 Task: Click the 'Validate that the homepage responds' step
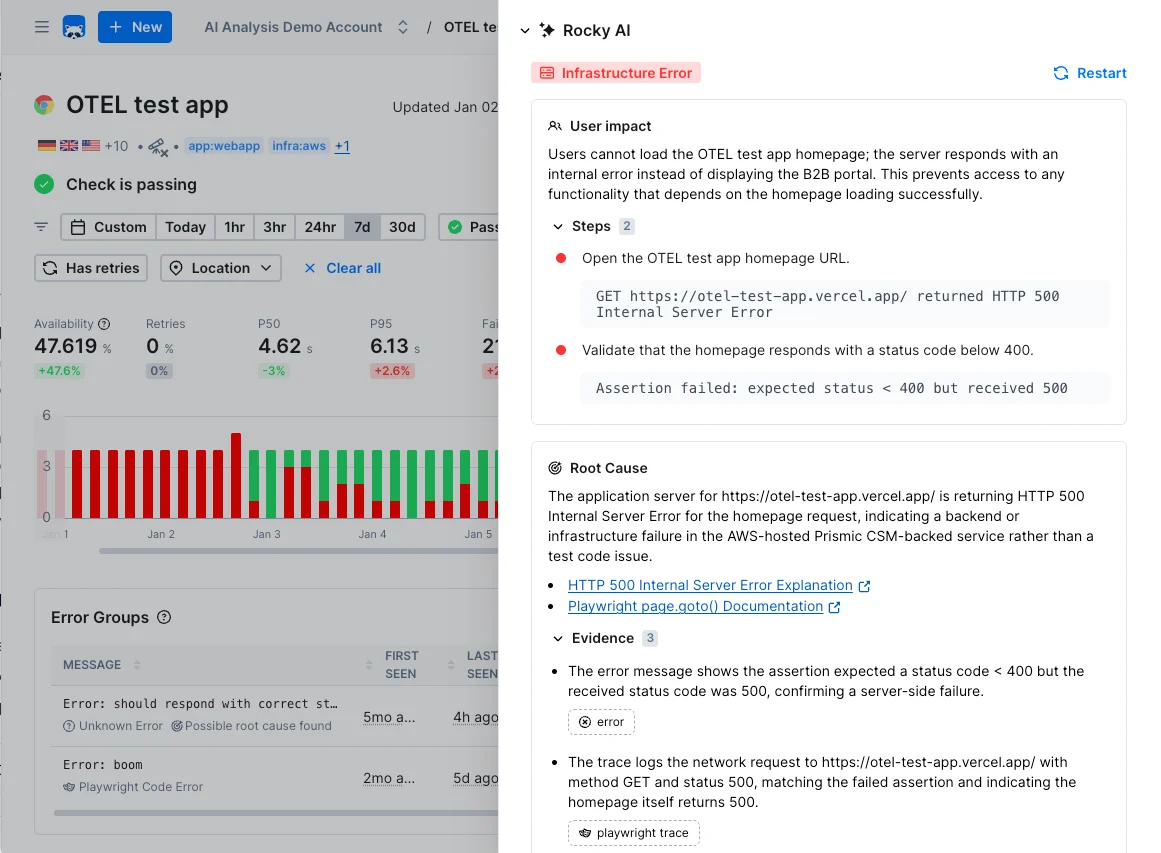click(x=807, y=350)
